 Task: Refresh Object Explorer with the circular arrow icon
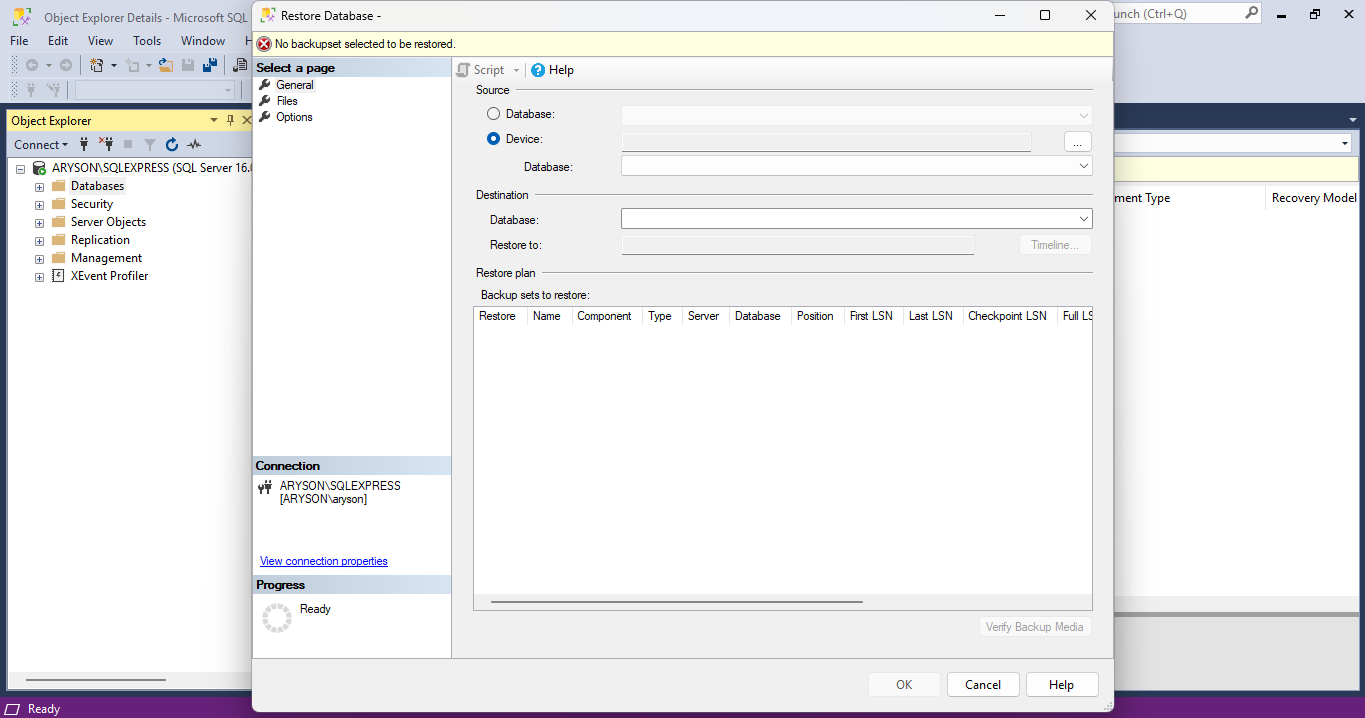click(x=172, y=145)
